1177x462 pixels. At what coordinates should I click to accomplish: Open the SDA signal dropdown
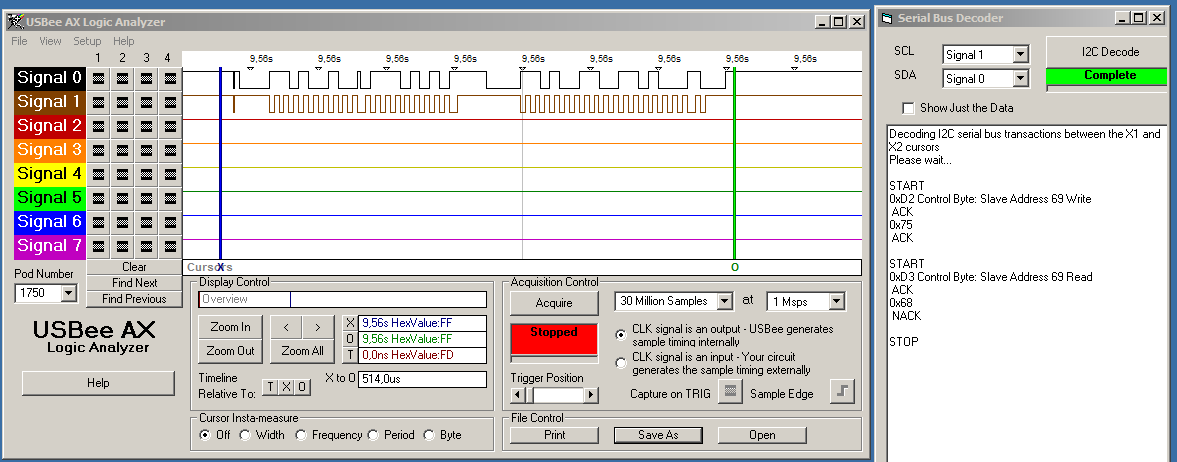(x=1020, y=78)
